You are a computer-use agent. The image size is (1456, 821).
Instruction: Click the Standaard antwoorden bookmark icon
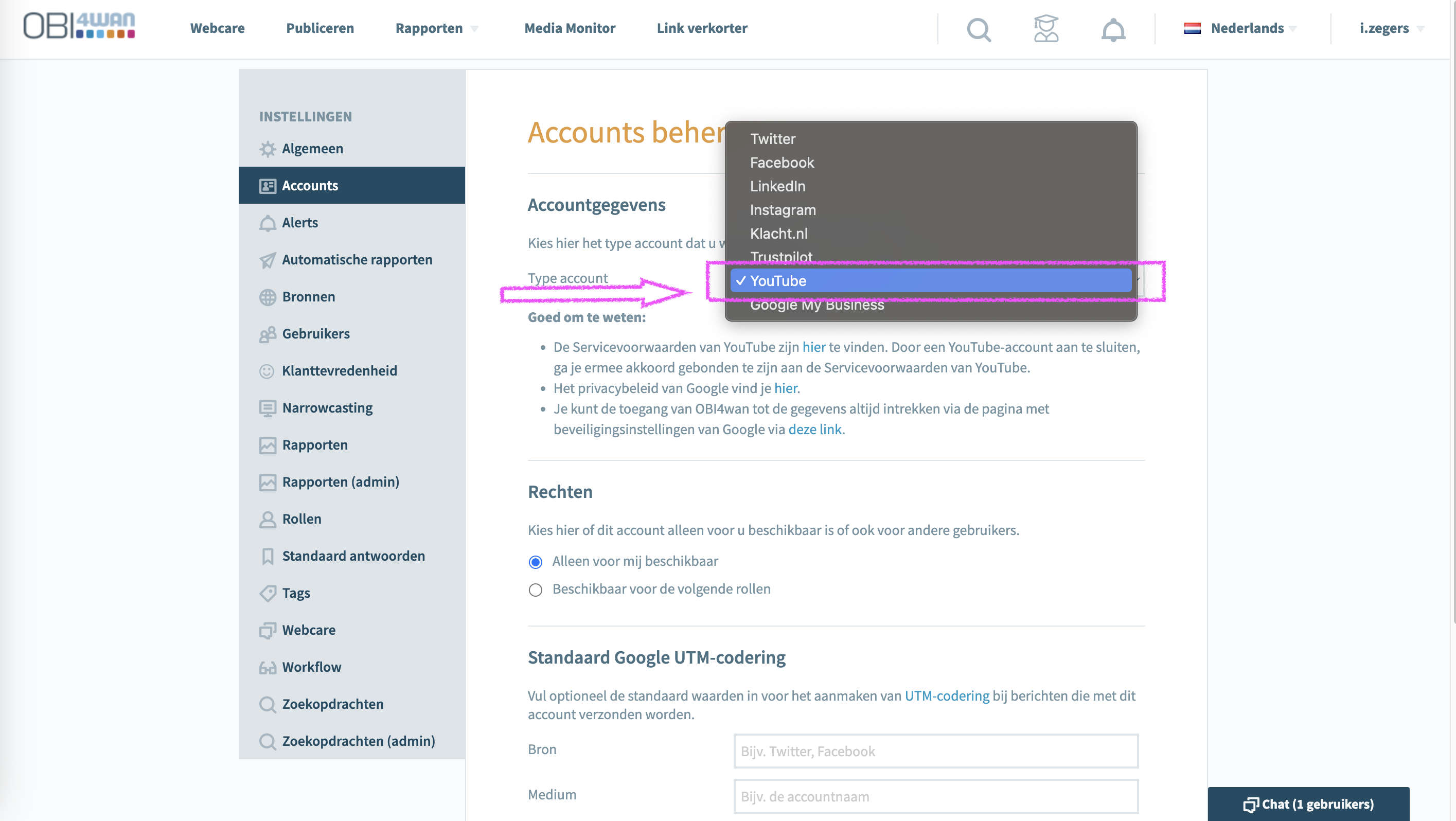tap(268, 557)
